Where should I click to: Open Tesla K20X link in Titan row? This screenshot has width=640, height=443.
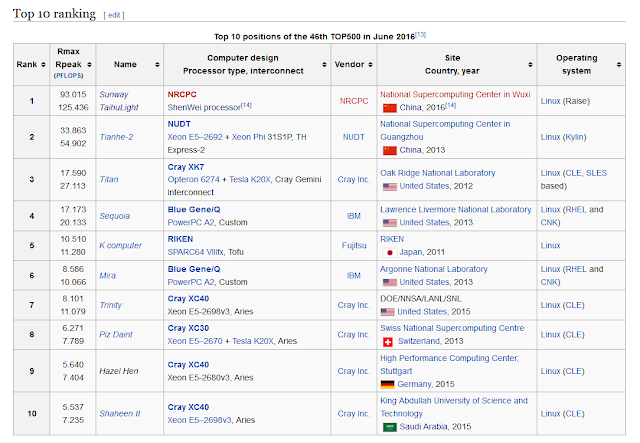click(250, 180)
